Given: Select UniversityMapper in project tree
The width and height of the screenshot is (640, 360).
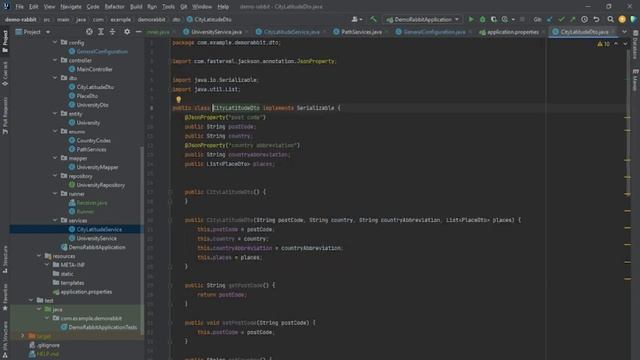Looking at the screenshot, I should coord(97,167).
